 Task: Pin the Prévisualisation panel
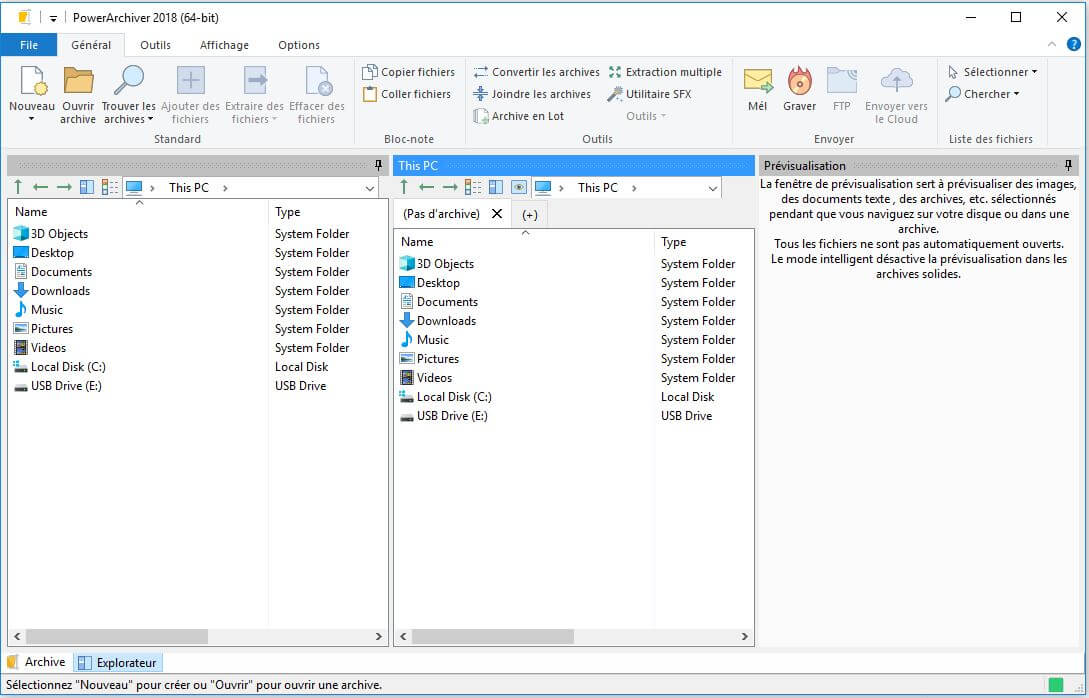click(x=1068, y=165)
